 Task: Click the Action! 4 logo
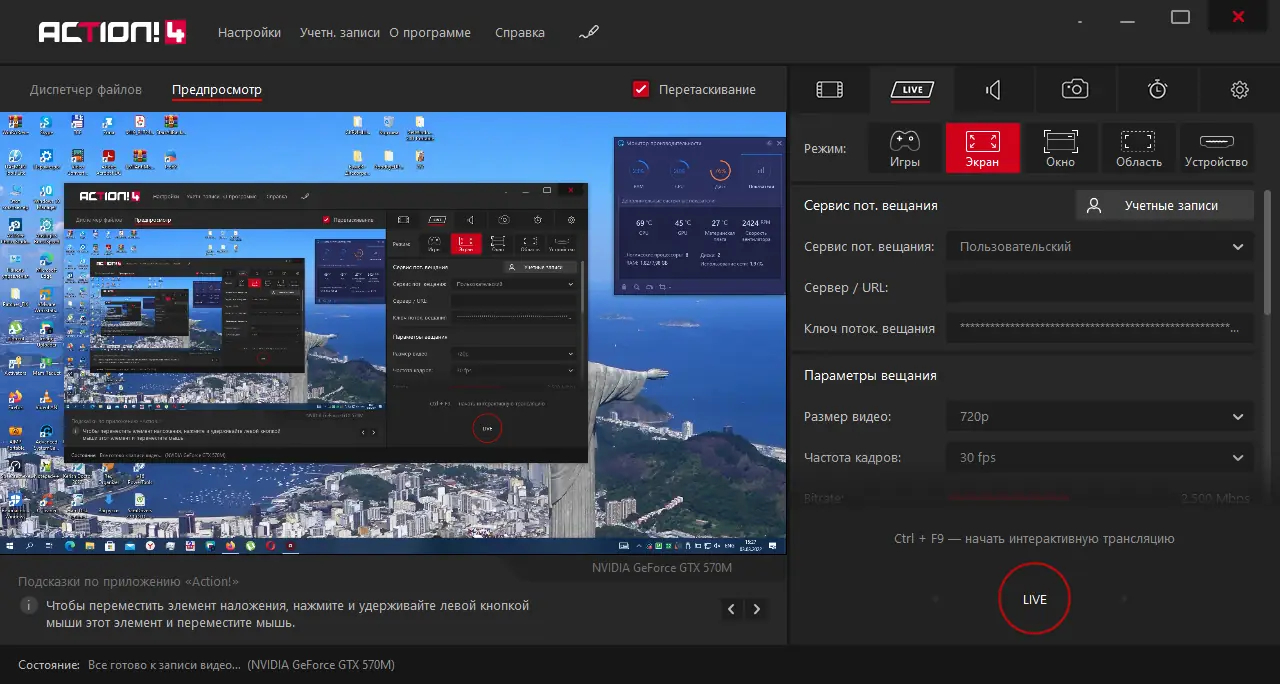110,32
